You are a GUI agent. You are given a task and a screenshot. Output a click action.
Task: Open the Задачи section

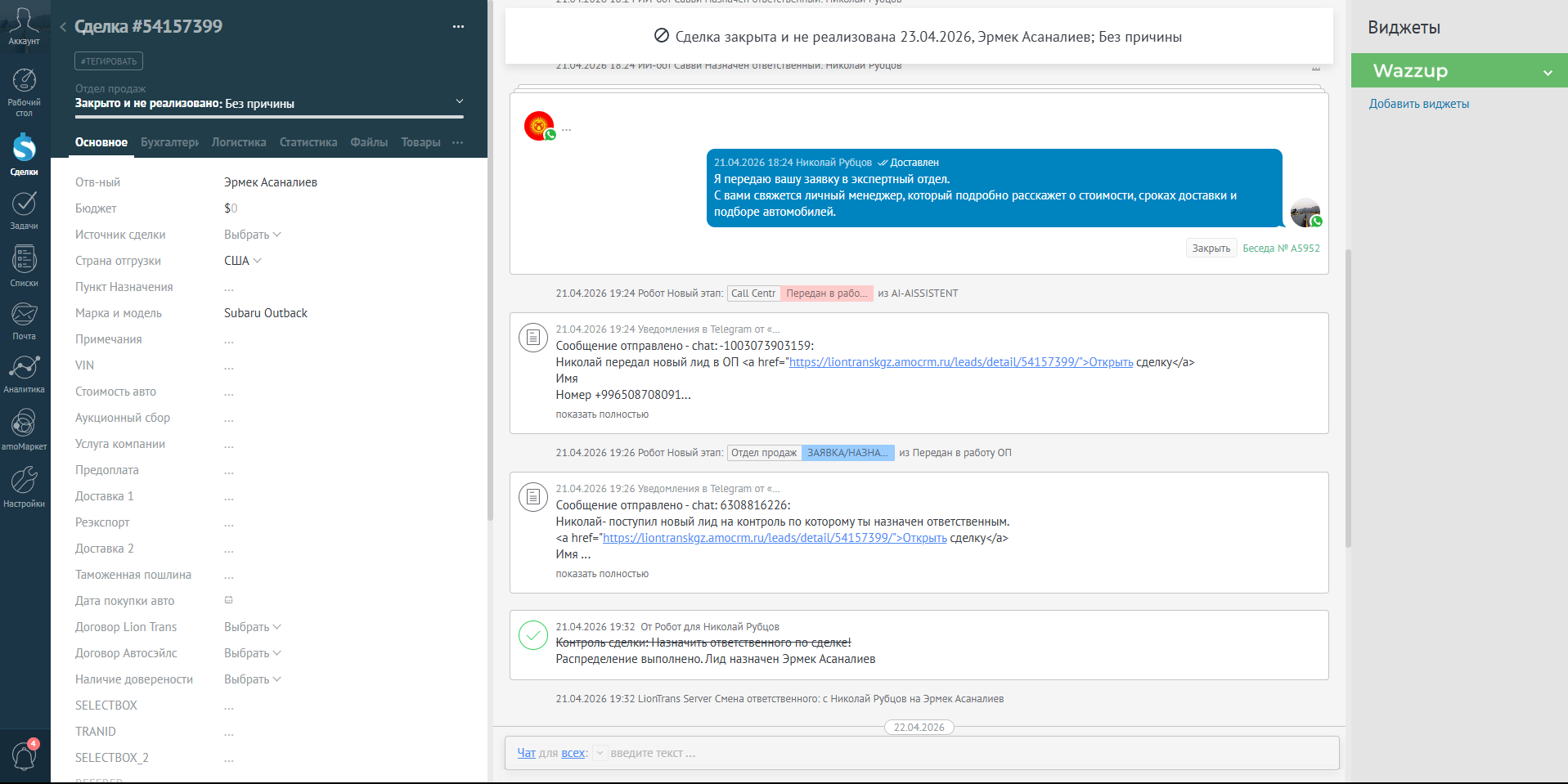click(x=24, y=210)
